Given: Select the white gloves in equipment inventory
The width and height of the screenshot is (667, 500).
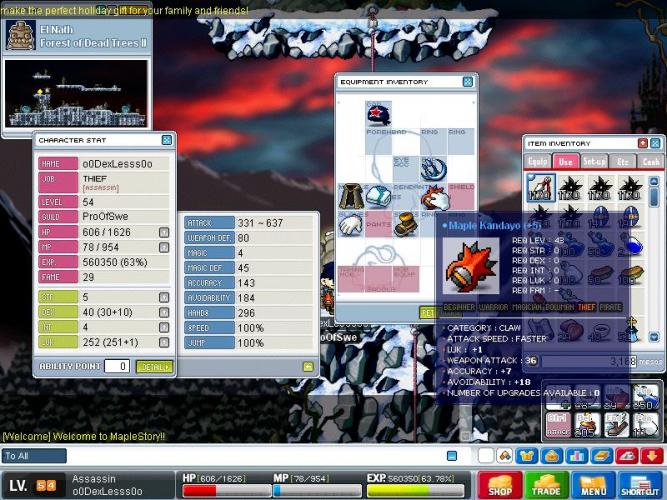Looking at the screenshot, I should 351,223.
